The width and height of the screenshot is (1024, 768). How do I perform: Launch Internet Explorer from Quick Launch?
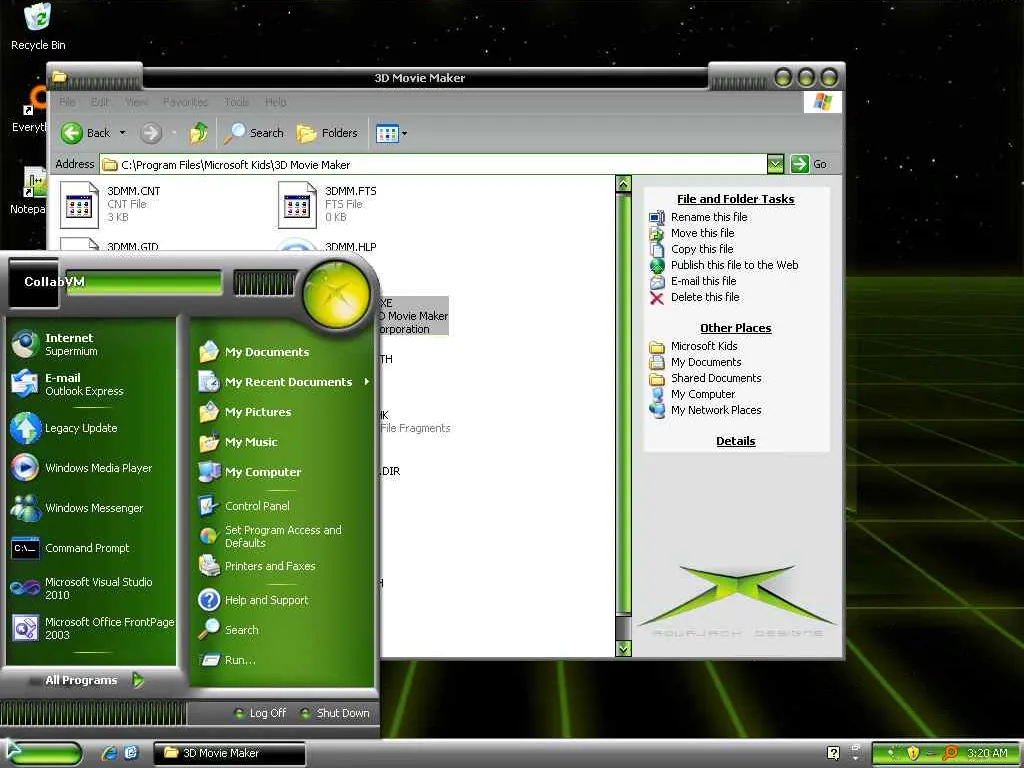[x=109, y=753]
